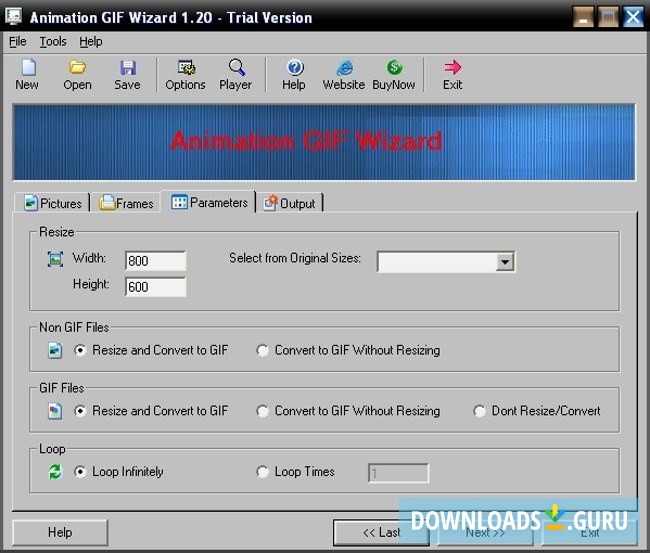
Task: Click the app icon in the title bar
Action: click(x=13, y=17)
